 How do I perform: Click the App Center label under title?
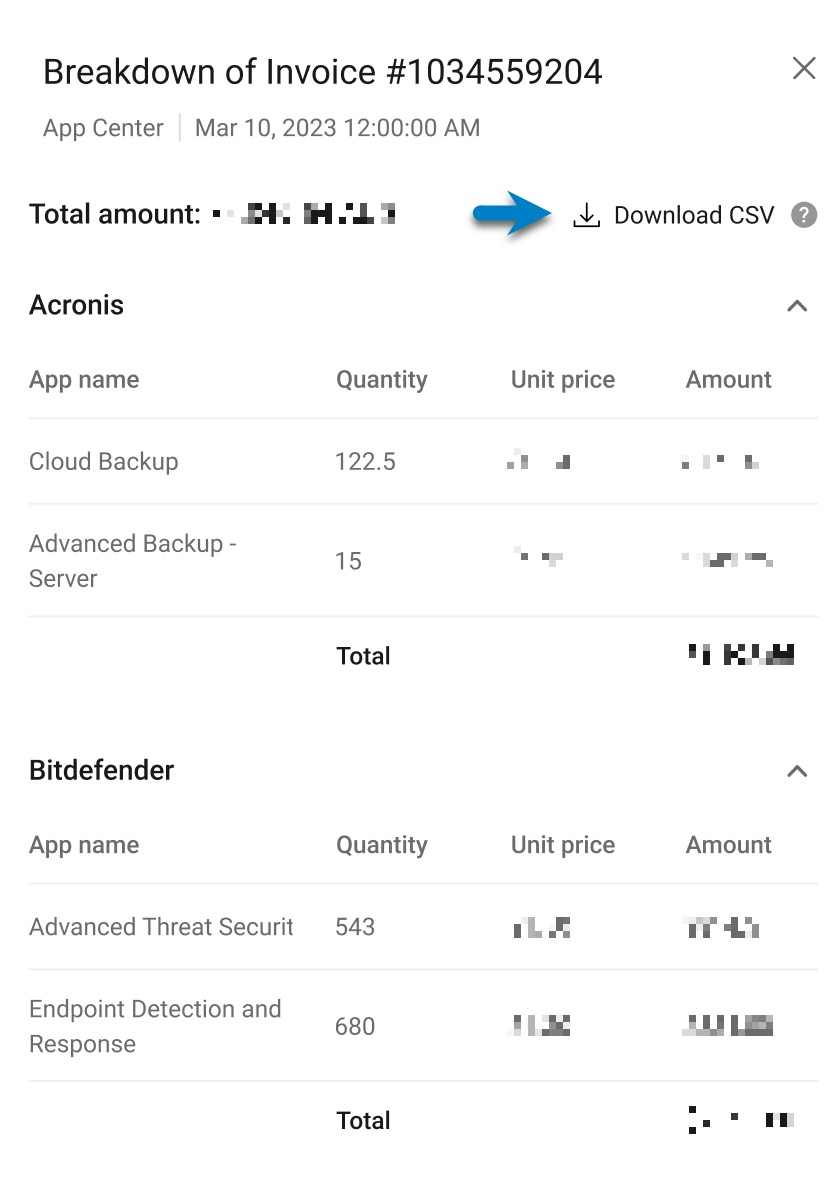103,128
